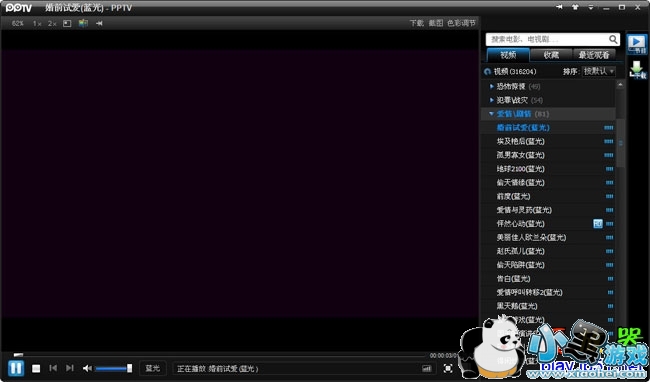Viewport: 650px width, 382px height.
Task: Open the download side panel icon
Action: (x=637, y=69)
